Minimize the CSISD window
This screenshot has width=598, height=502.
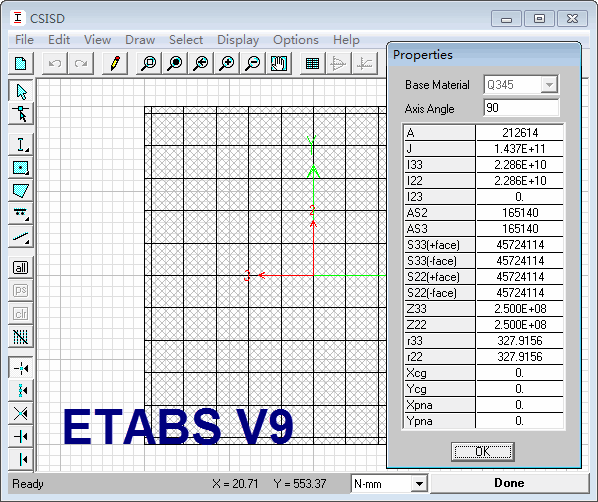[x=506, y=19]
